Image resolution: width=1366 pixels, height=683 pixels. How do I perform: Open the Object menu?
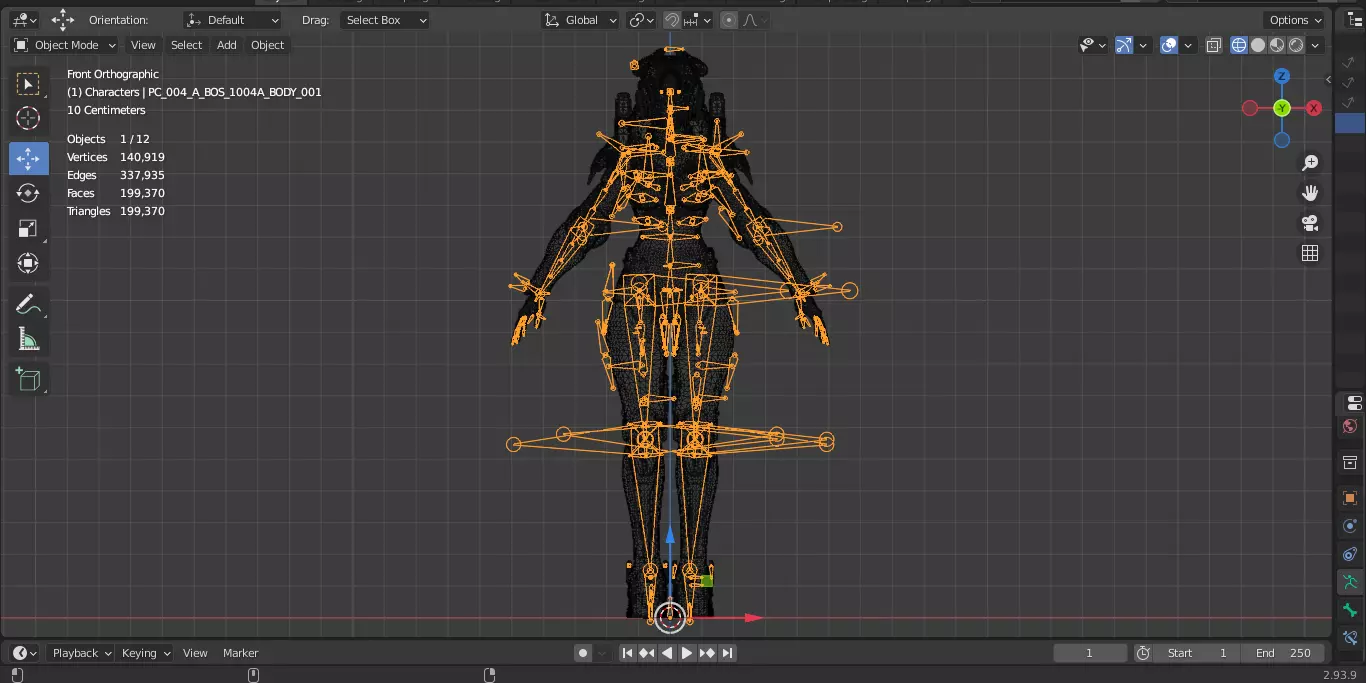[267, 45]
